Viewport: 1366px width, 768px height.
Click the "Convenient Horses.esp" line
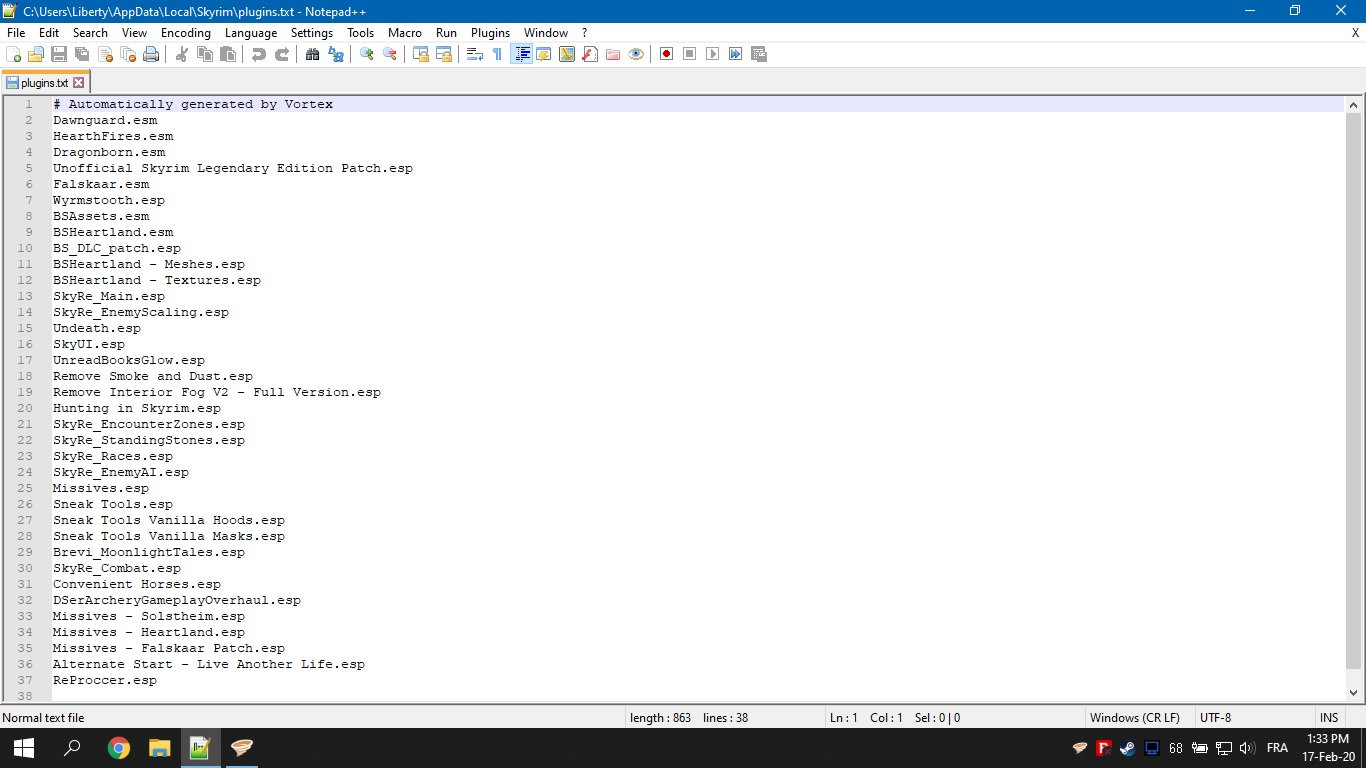coord(137,584)
